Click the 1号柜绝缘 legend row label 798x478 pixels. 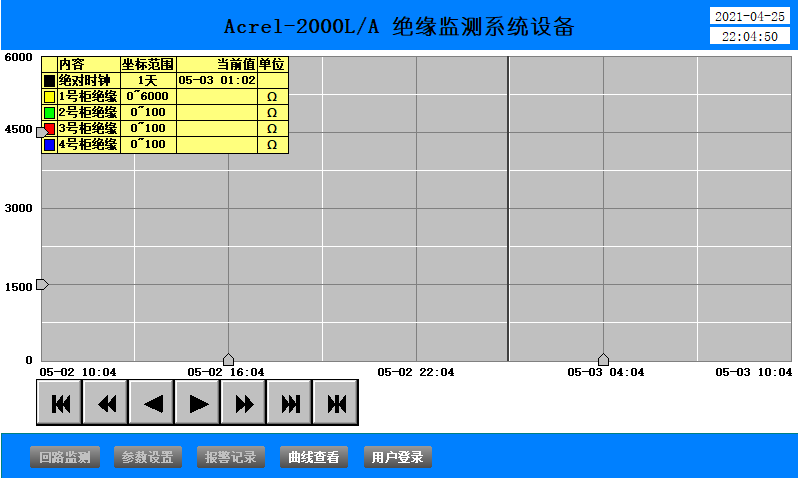tap(88, 96)
